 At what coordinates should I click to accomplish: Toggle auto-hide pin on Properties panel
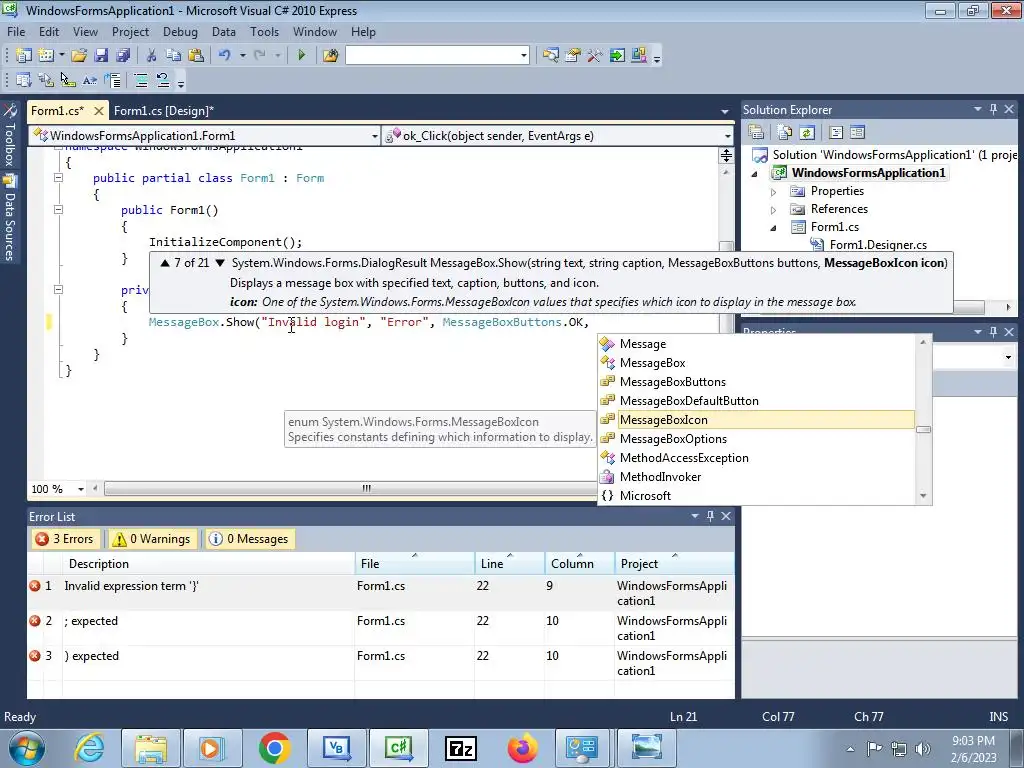click(993, 332)
